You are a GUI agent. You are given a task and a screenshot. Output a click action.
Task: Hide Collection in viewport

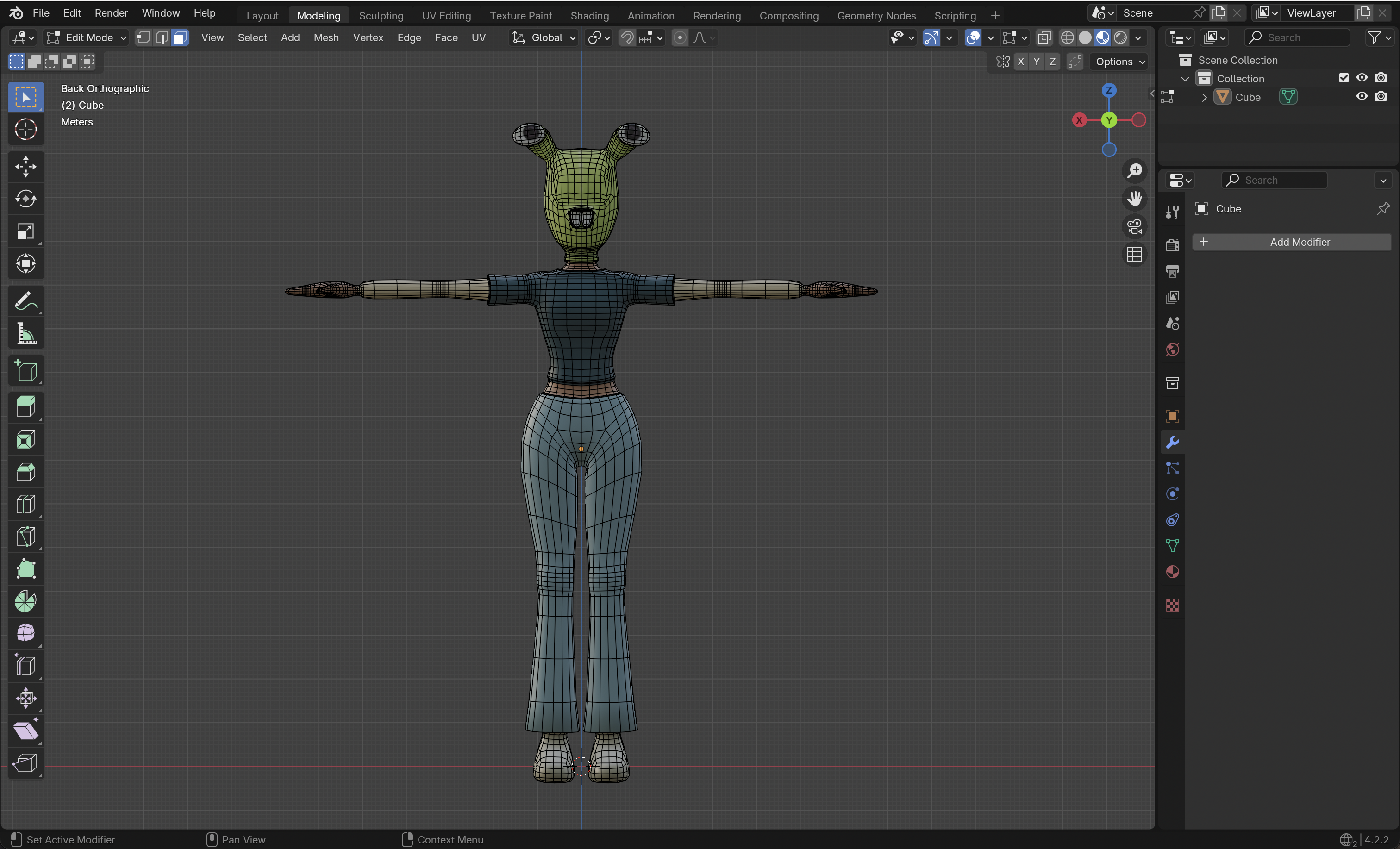(1362, 78)
